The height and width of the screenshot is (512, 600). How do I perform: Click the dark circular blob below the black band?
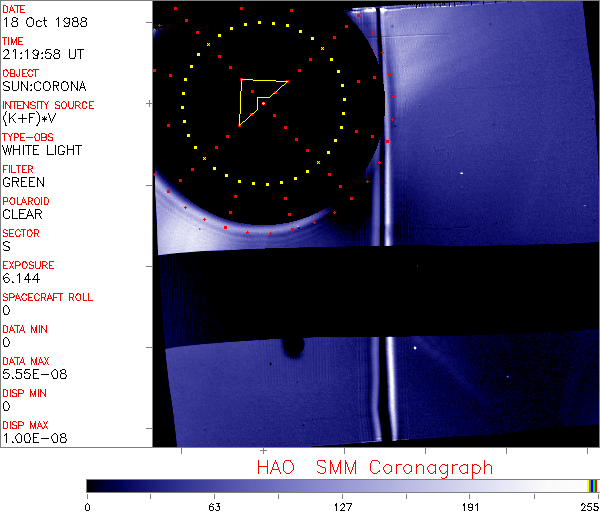click(292, 346)
